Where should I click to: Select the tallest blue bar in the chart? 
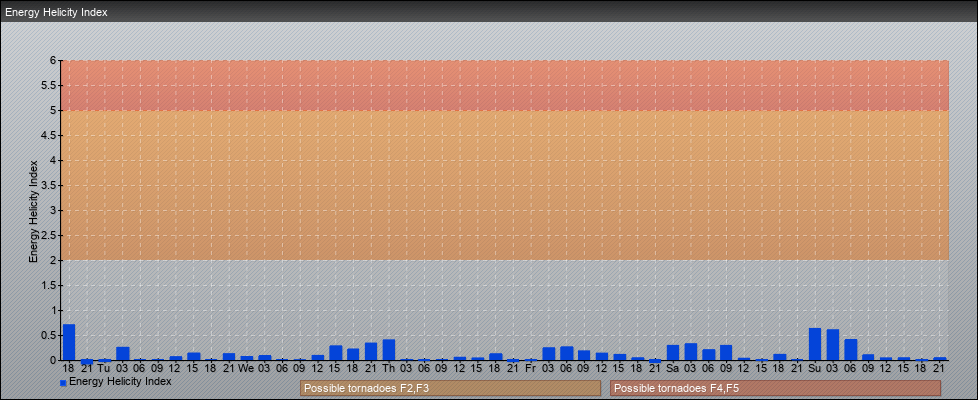(x=69, y=342)
